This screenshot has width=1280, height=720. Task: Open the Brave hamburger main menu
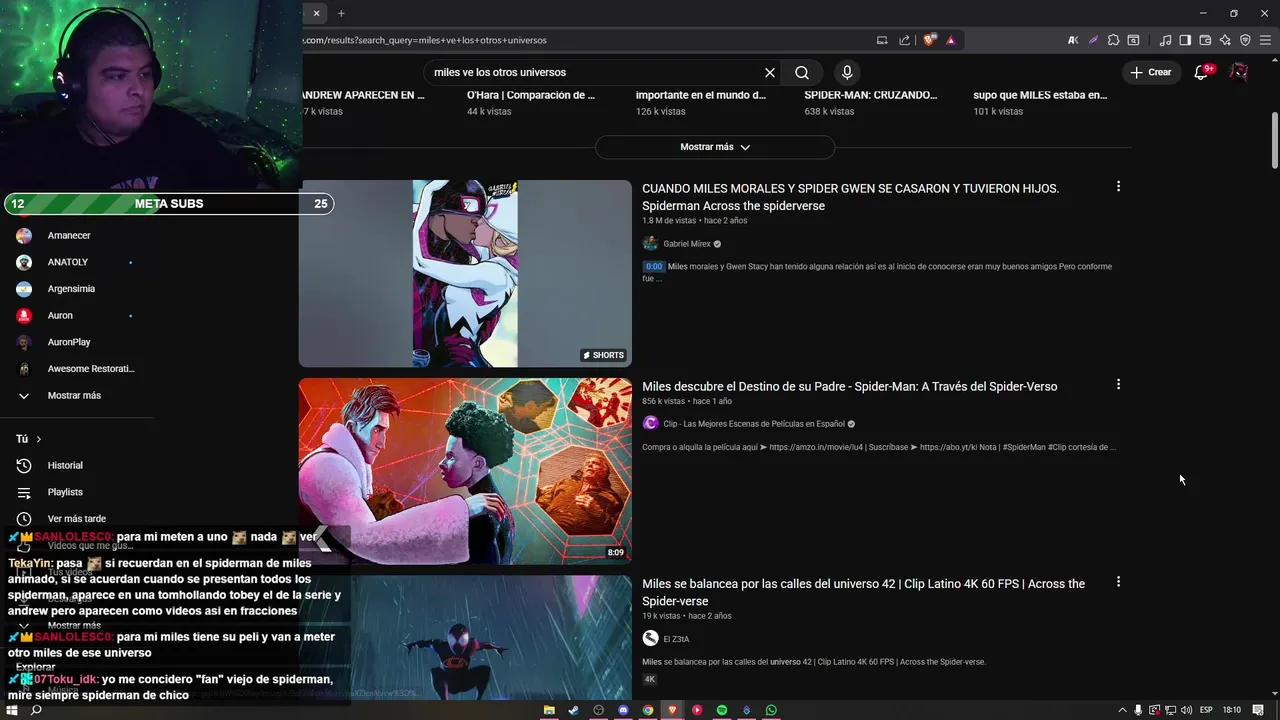[1265, 40]
